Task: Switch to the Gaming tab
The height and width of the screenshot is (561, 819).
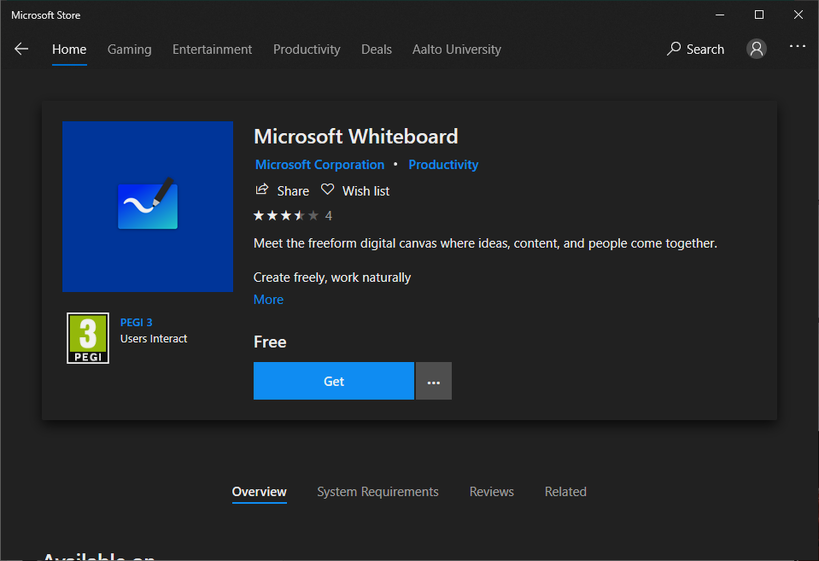Action: click(129, 49)
